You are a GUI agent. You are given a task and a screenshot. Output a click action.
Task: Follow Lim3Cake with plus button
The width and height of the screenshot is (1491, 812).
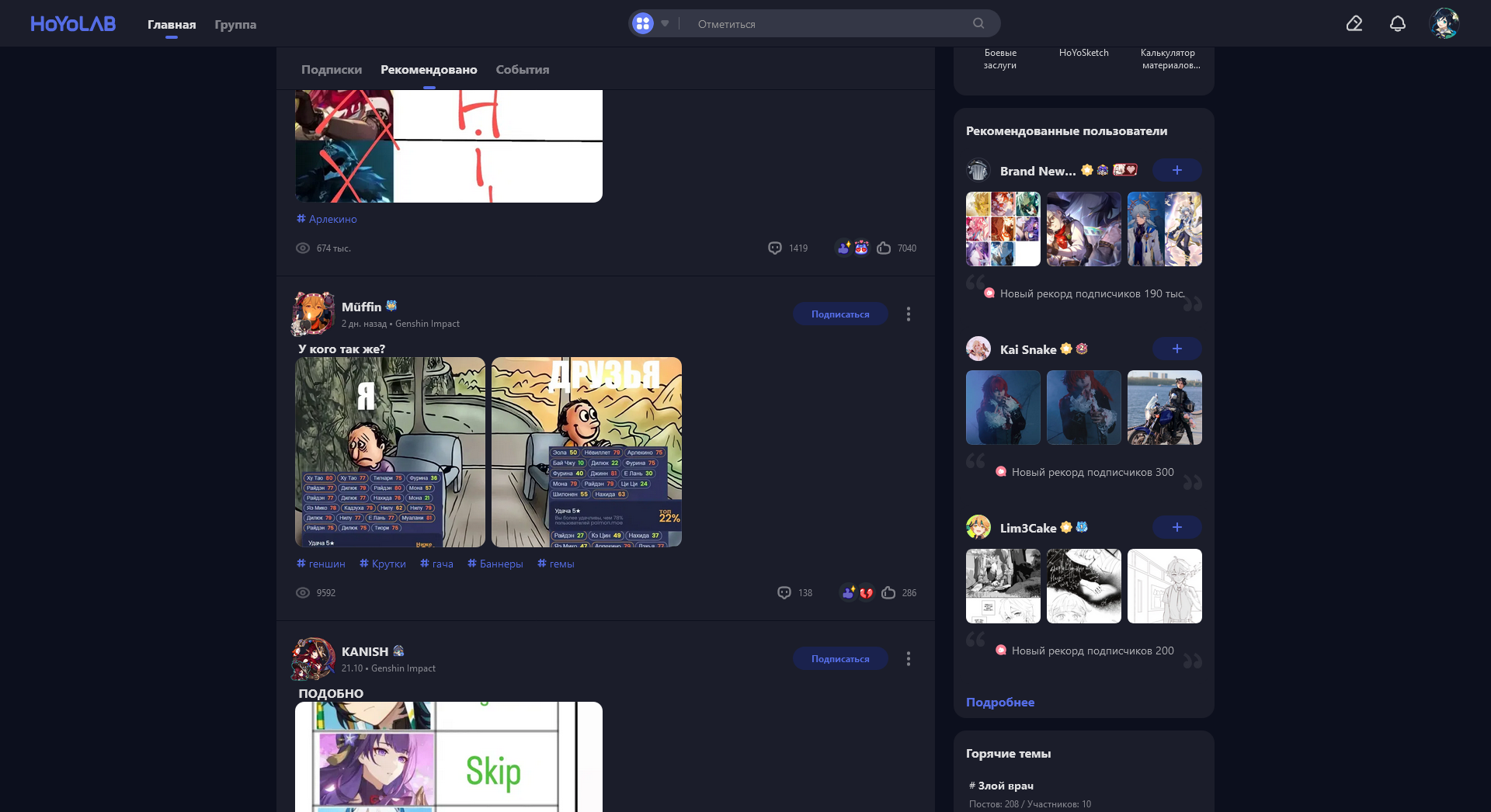pyautogui.click(x=1177, y=527)
